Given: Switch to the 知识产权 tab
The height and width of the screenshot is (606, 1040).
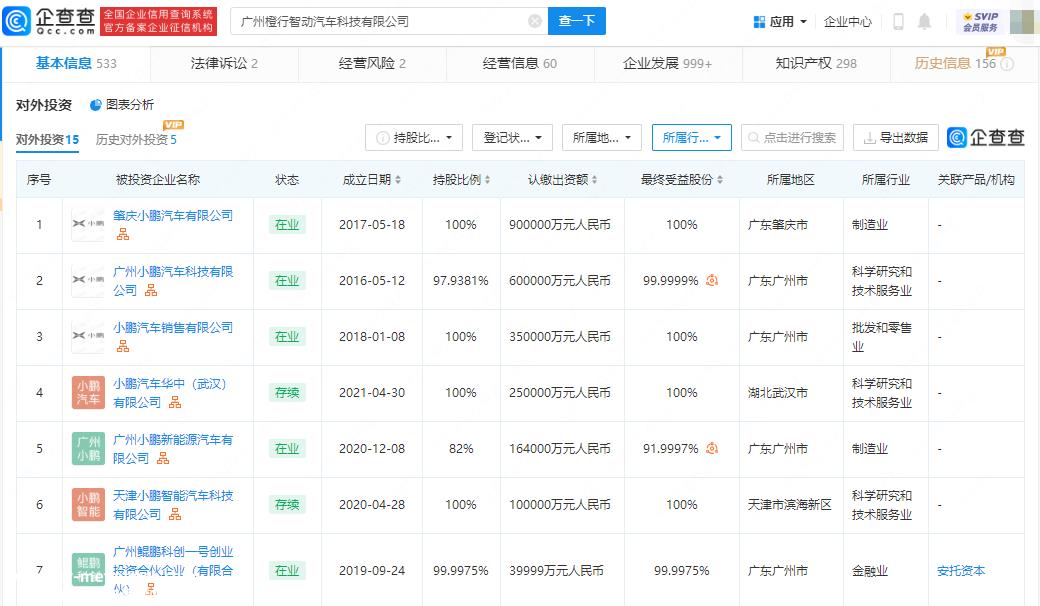Looking at the screenshot, I should click(x=816, y=64).
